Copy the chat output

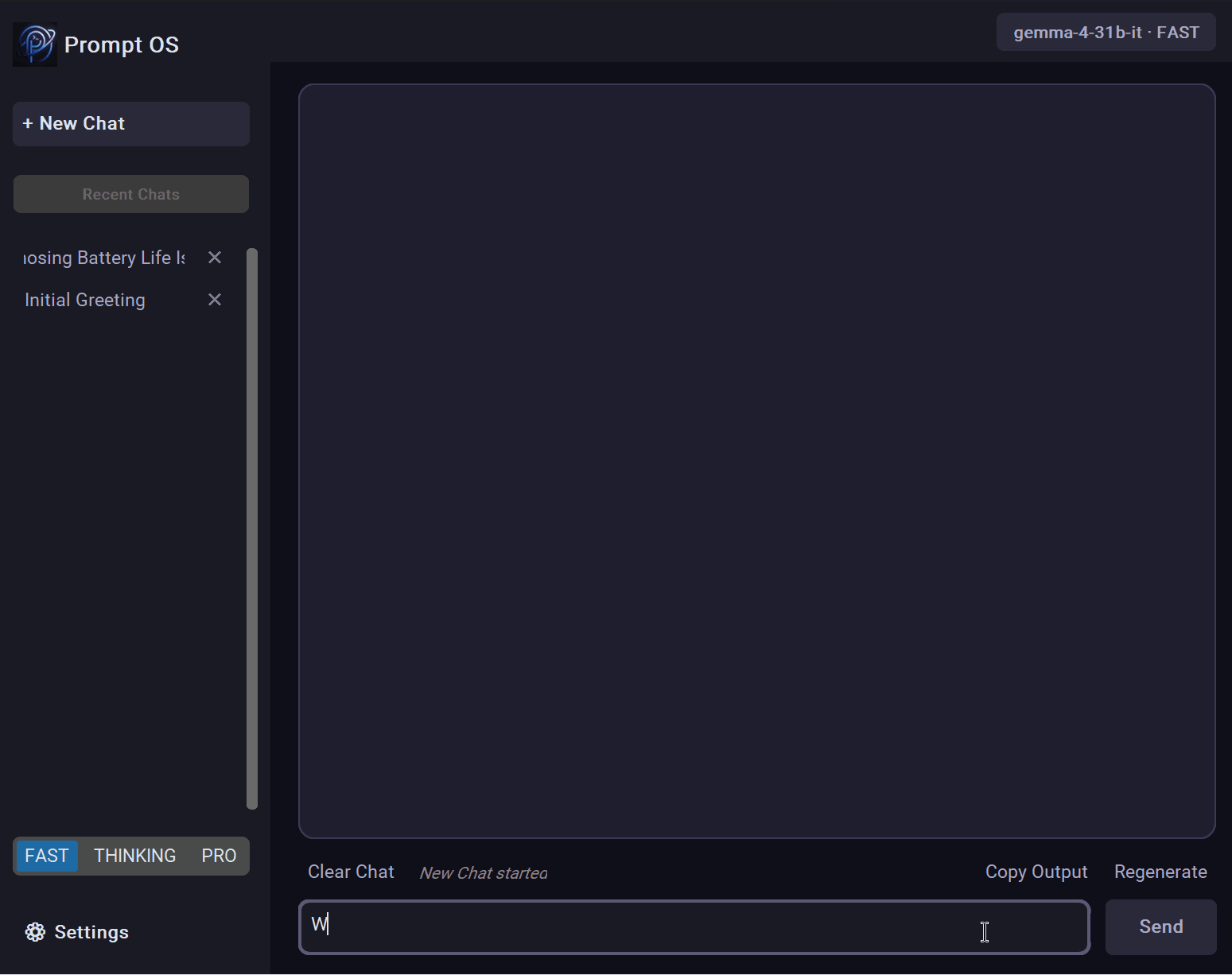1036,872
